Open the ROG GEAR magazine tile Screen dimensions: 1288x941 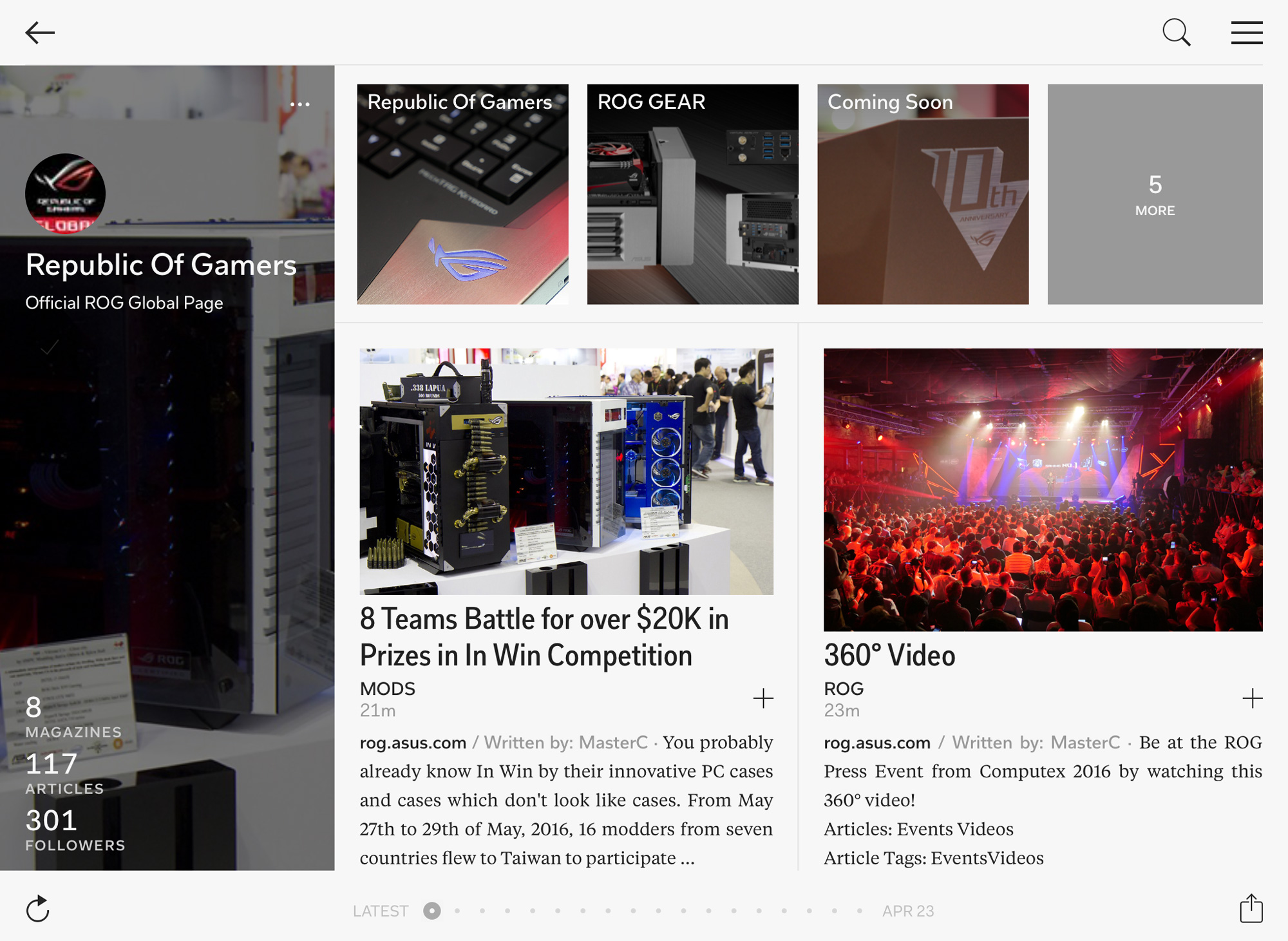pos(692,194)
